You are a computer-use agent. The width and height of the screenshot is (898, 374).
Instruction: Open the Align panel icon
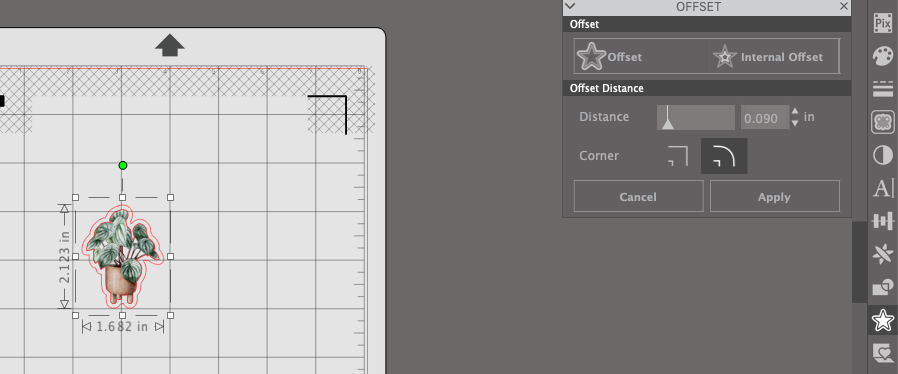click(883, 221)
